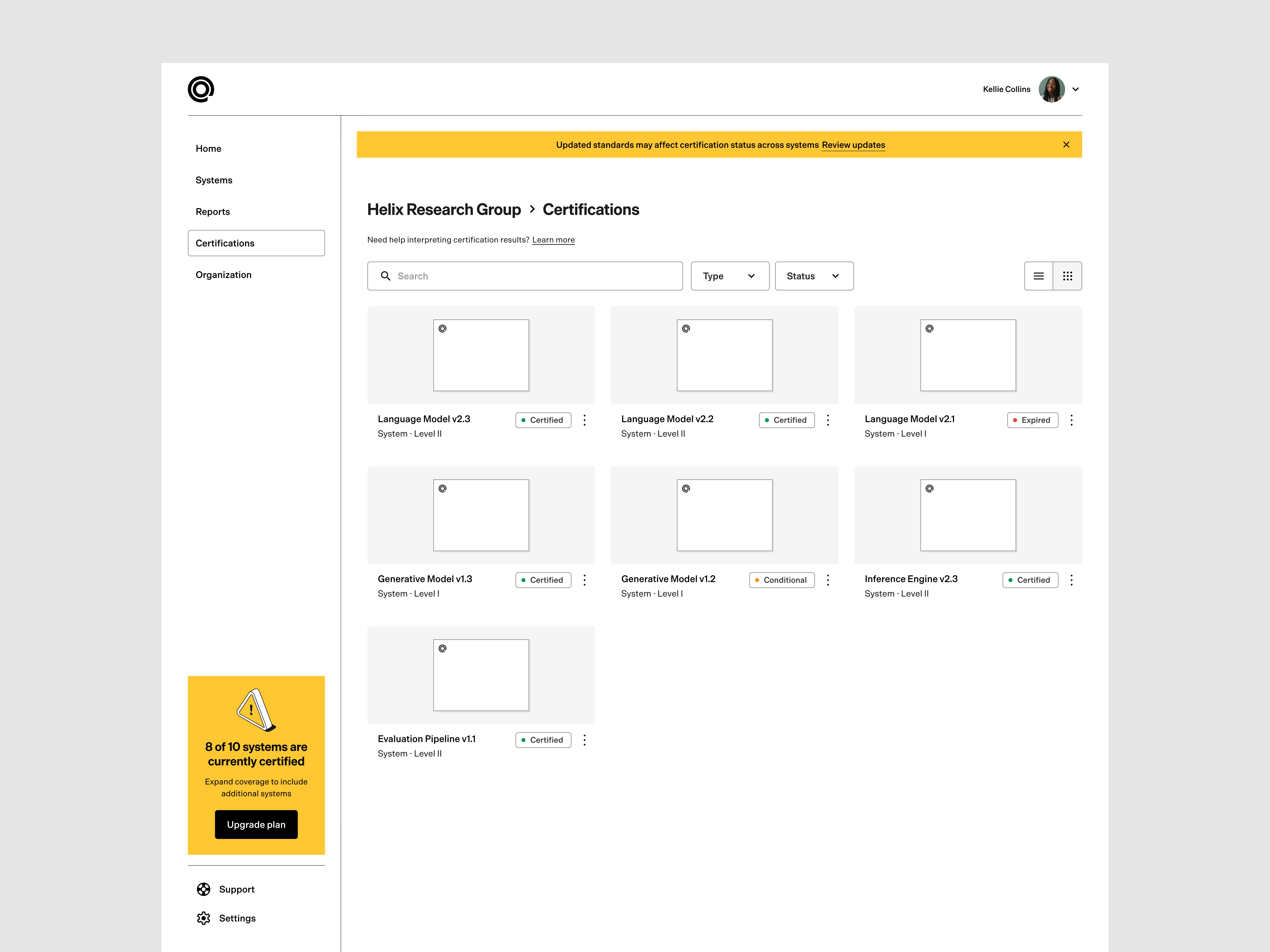
Task: Click Certified badge on Language Model v2.2
Action: tap(787, 420)
